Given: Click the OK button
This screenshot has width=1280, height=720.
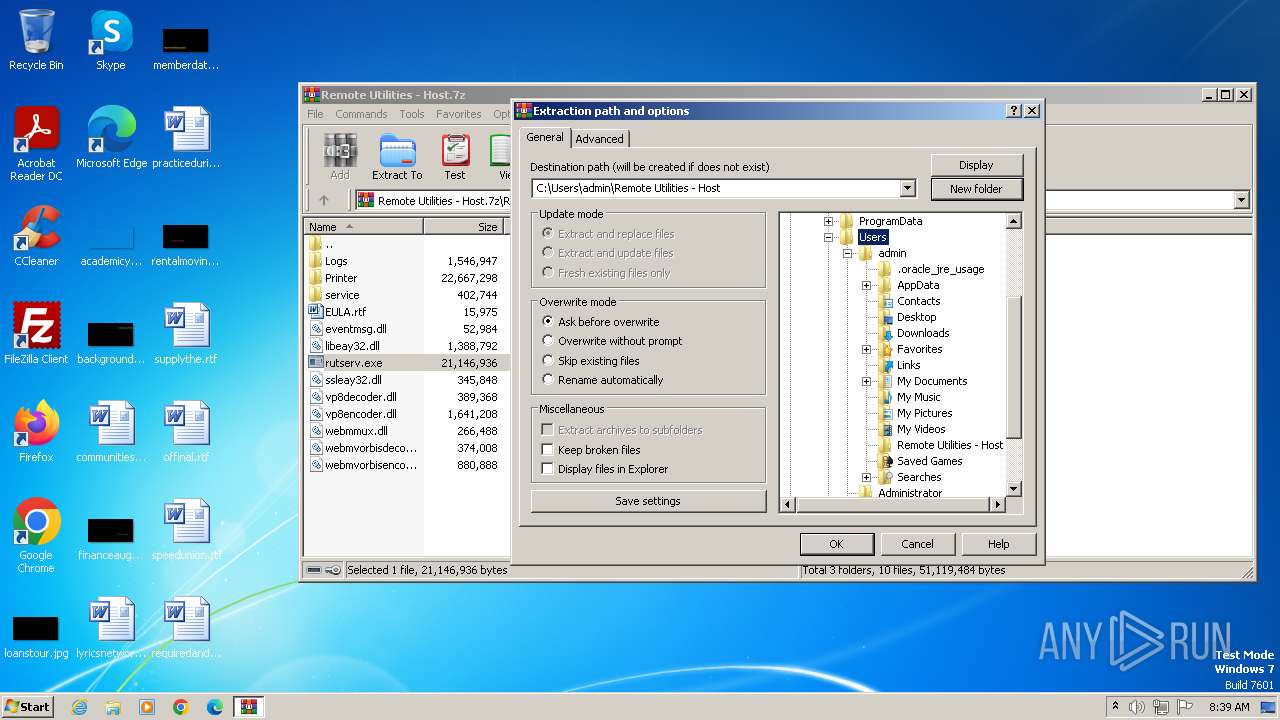Looking at the screenshot, I should click(837, 544).
